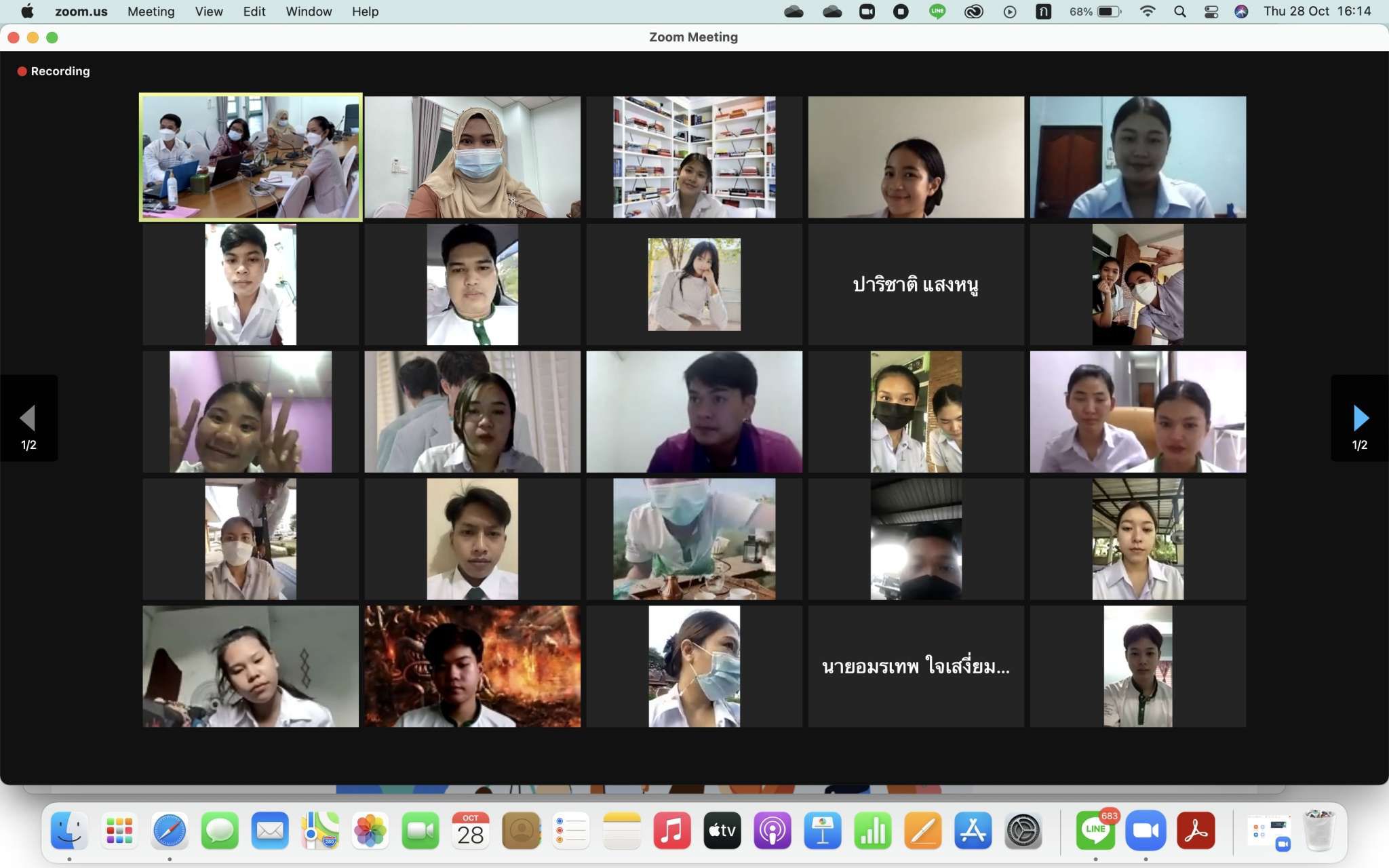Open the Apple menu
The width and height of the screenshot is (1389, 868).
27,12
